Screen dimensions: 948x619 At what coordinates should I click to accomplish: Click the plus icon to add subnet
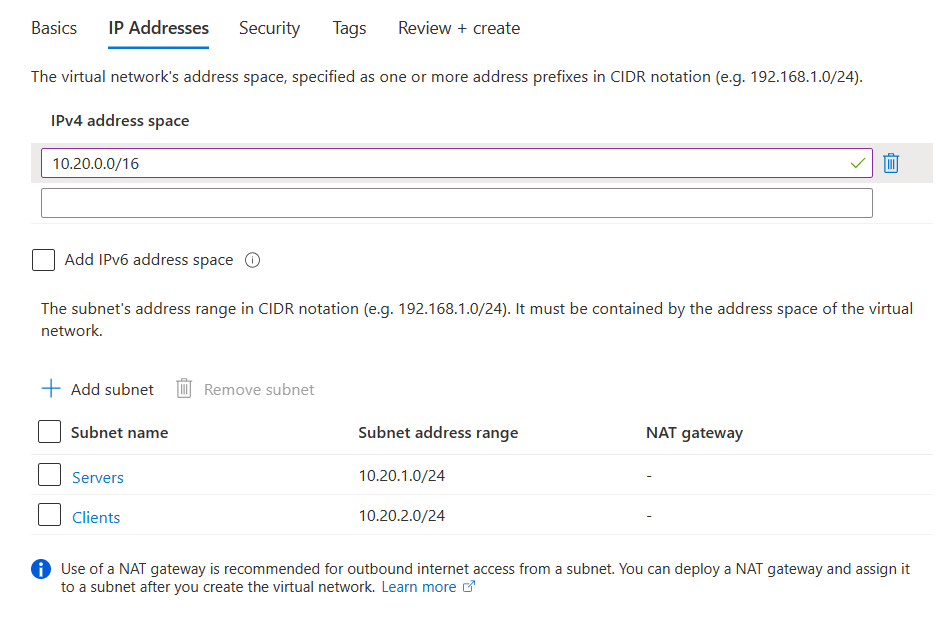point(51,389)
